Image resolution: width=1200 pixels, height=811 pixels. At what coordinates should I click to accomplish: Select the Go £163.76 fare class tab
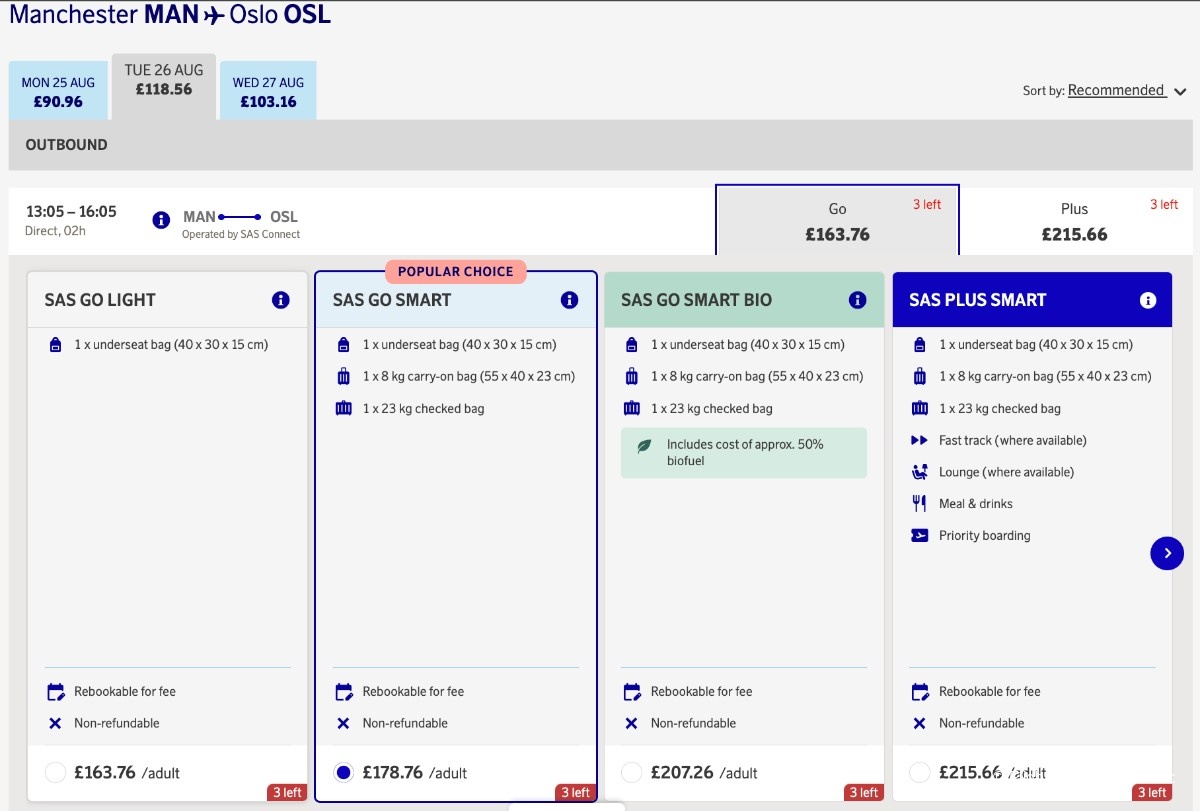click(x=838, y=220)
